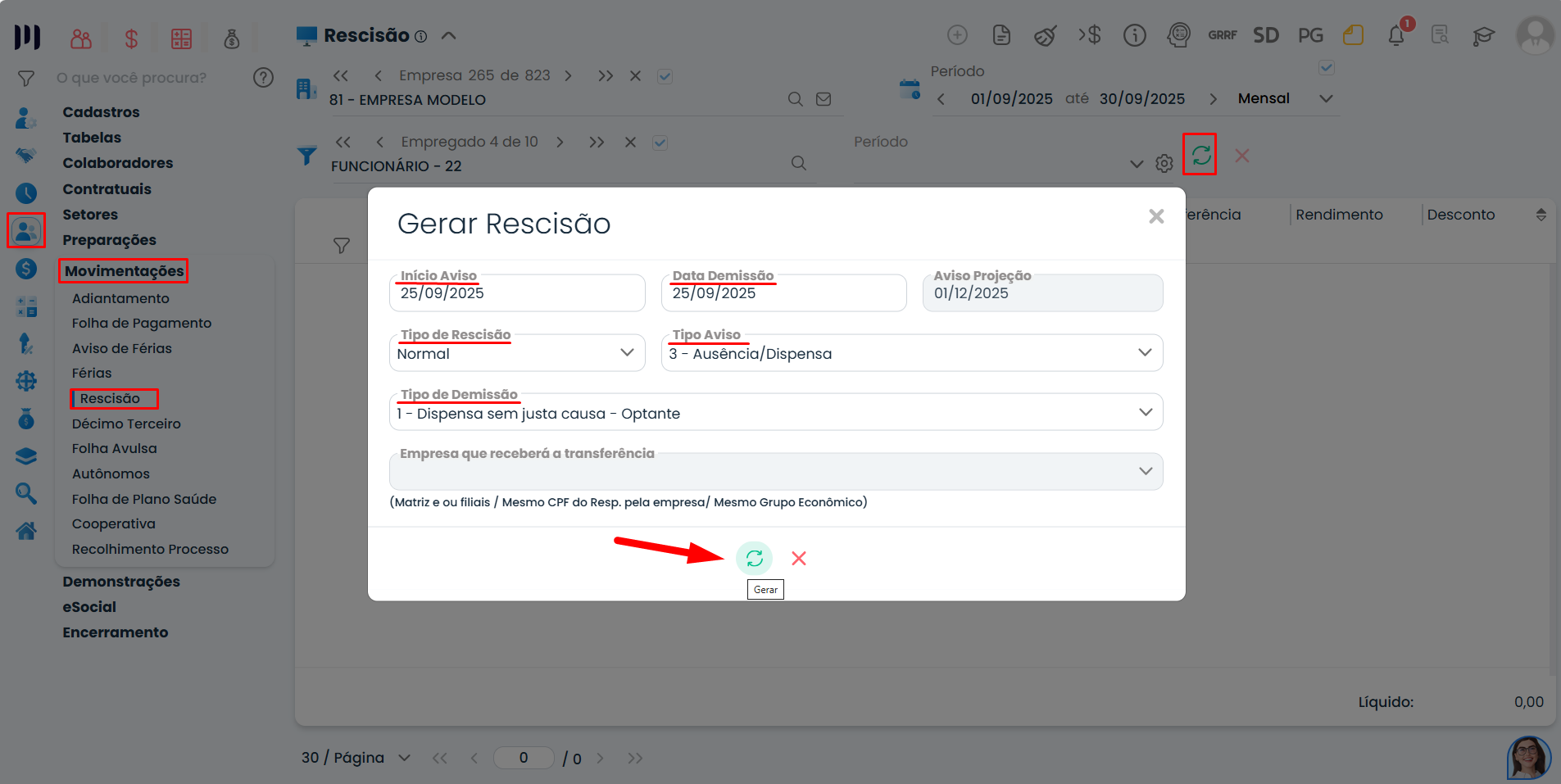
Task: Toggle the Empregado filter checkbox
Action: click(x=660, y=143)
